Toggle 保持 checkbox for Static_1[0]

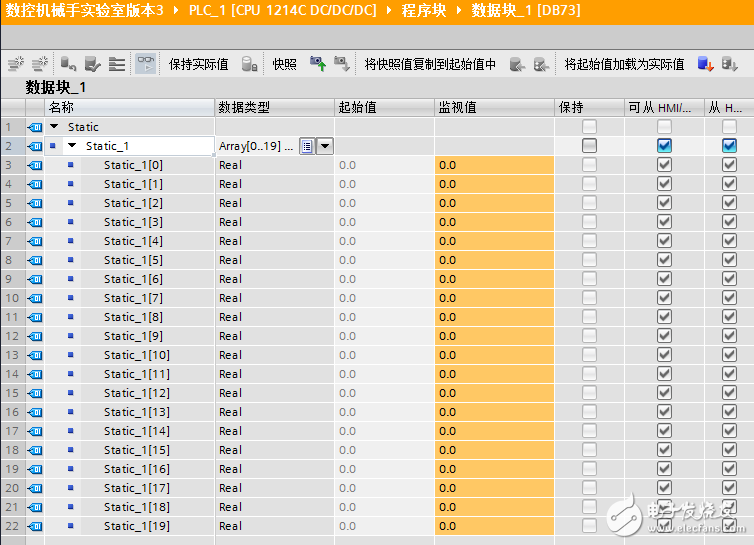tap(589, 165)
